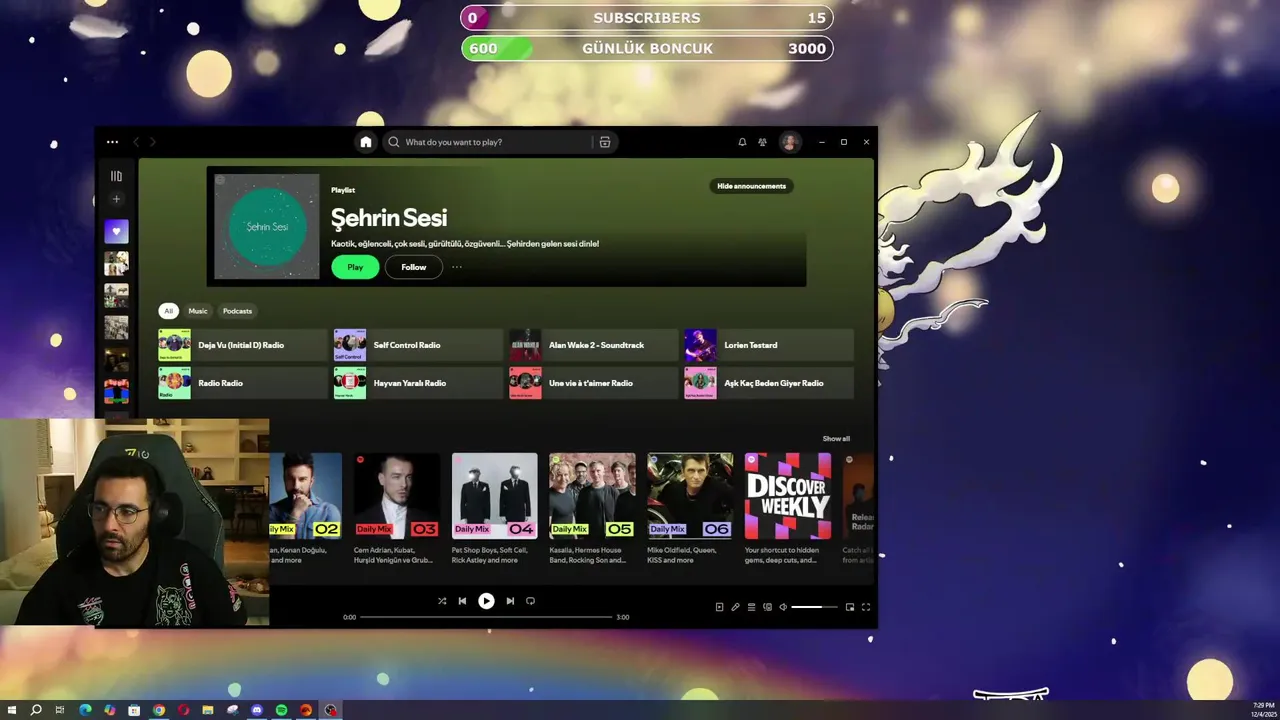This screenshot has height=720, width=1280.
Task: Enter full screen player icon
Action: (866, 607)
